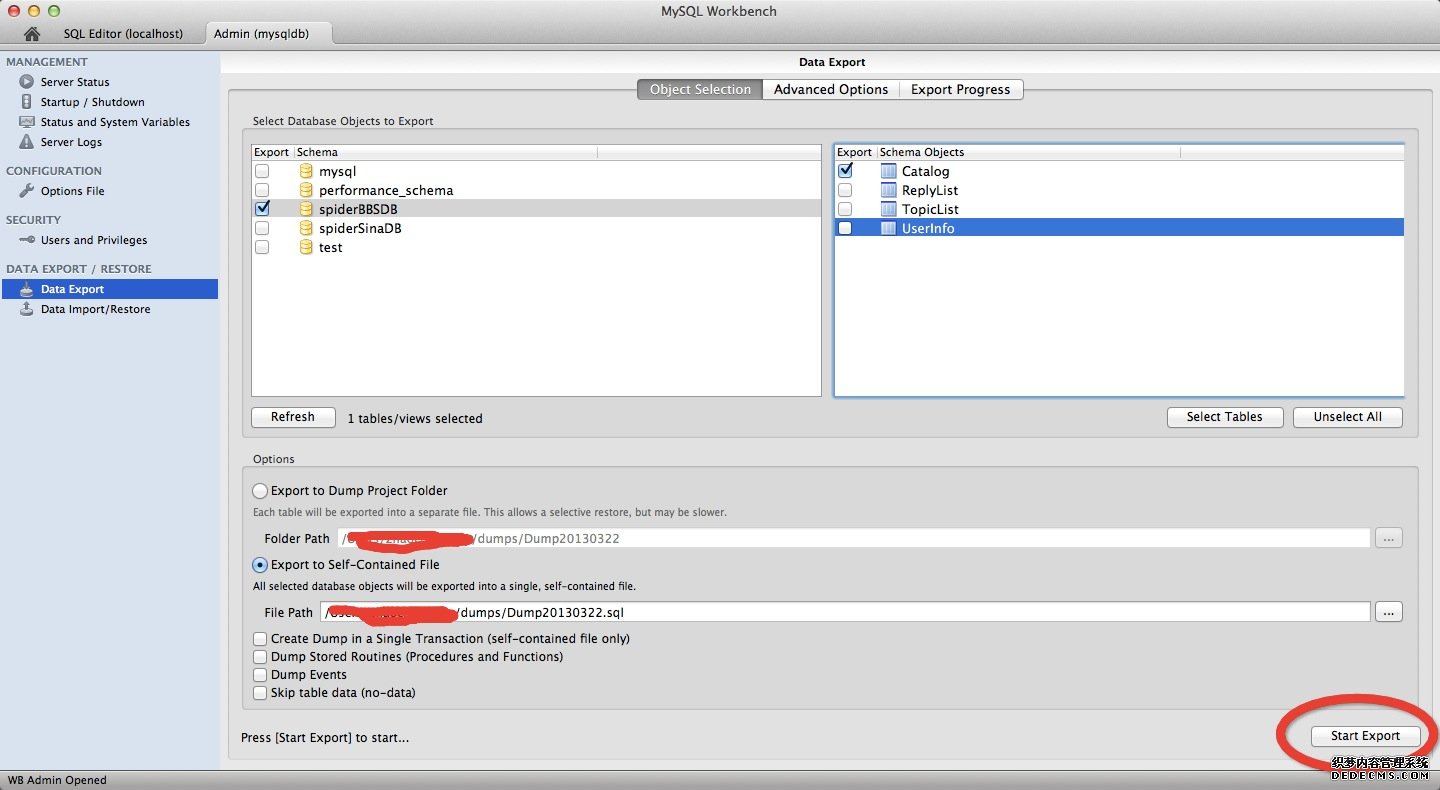Select Data Import/Restore in sidebar
Screen dimensions: 1440x790
[x=95, y=309]
